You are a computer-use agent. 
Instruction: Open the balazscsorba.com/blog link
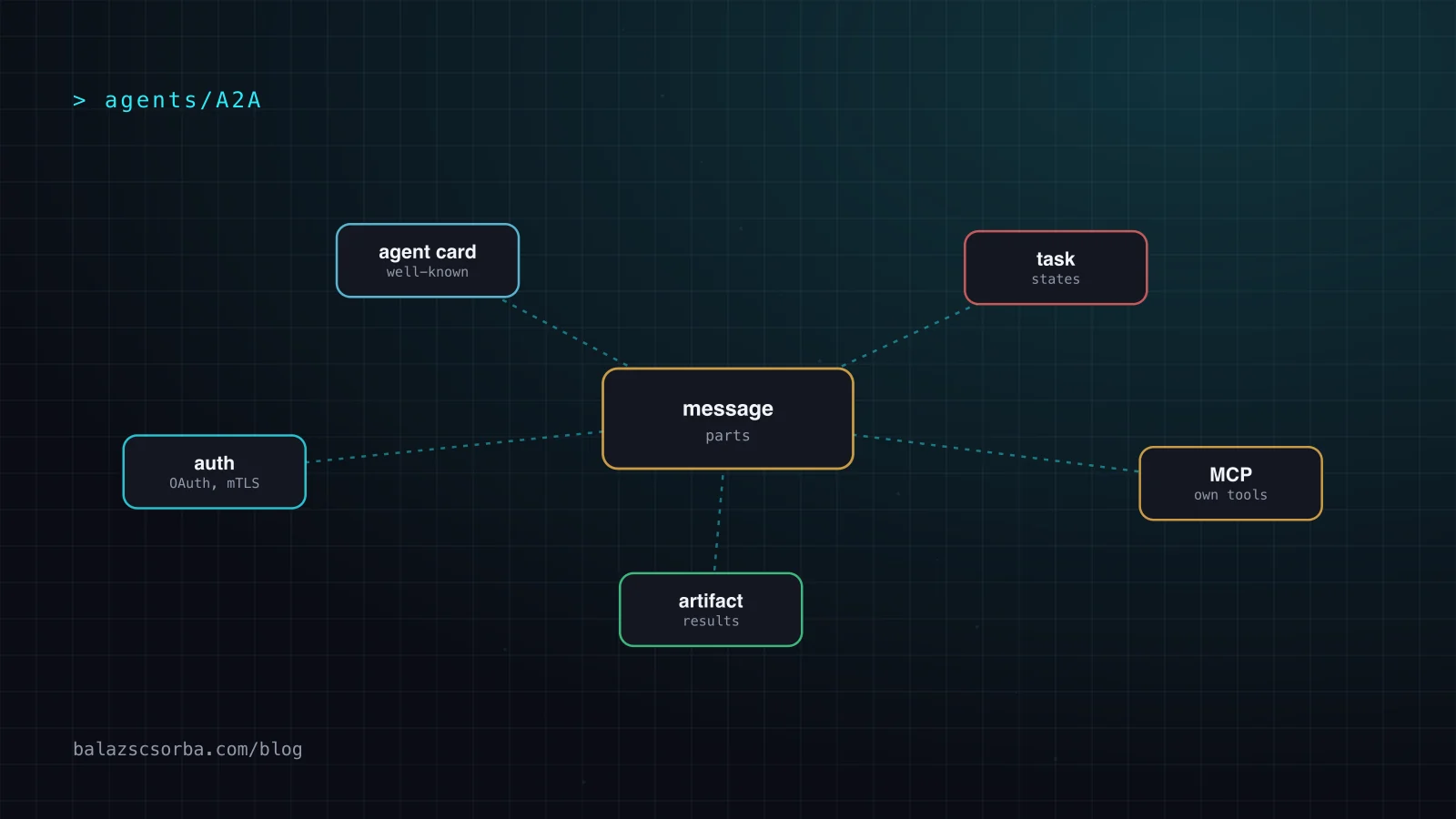pyautogui.click(x=187, y=749)
